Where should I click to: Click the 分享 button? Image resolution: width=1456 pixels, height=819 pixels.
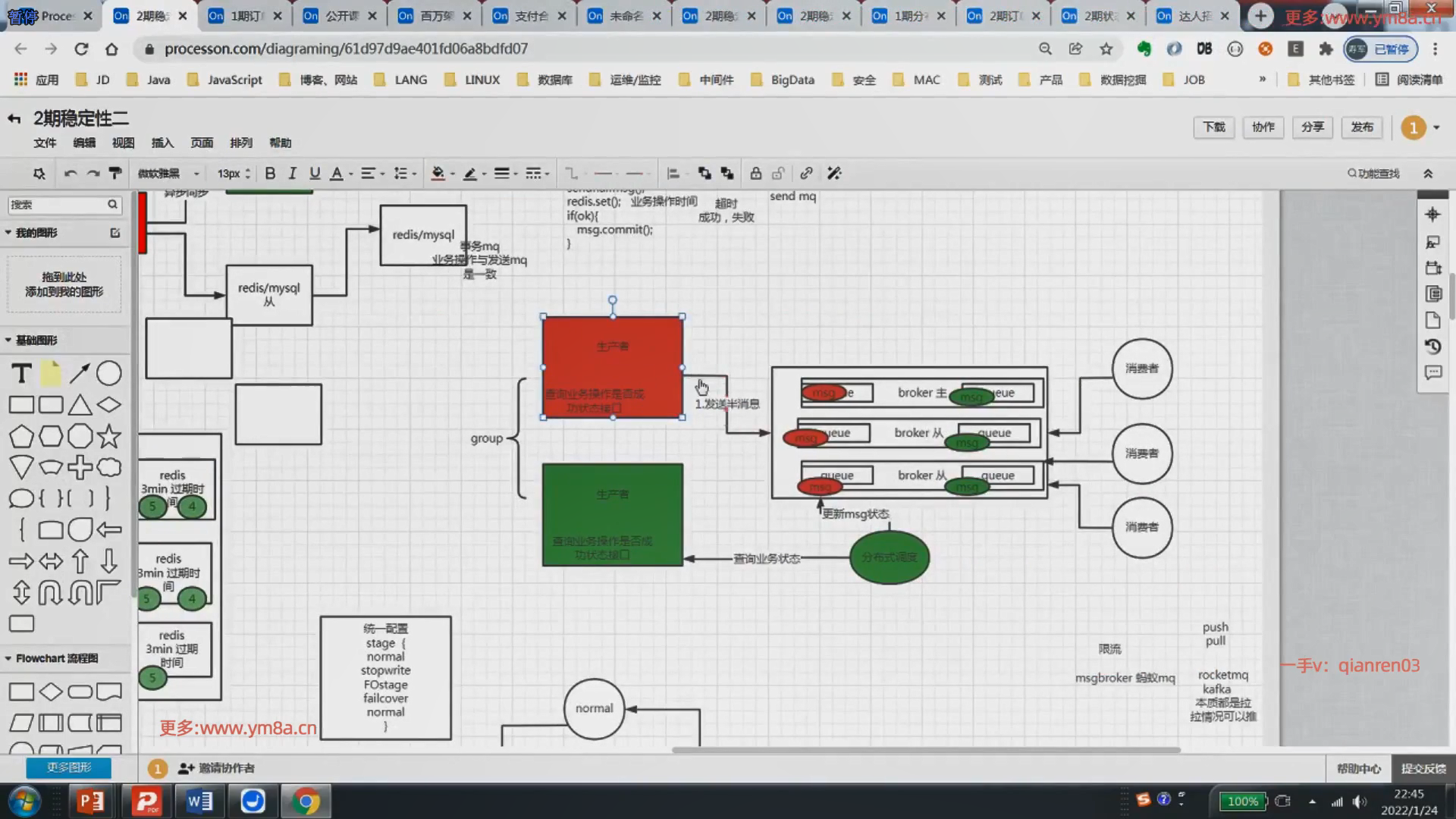tap(1312, 127)
